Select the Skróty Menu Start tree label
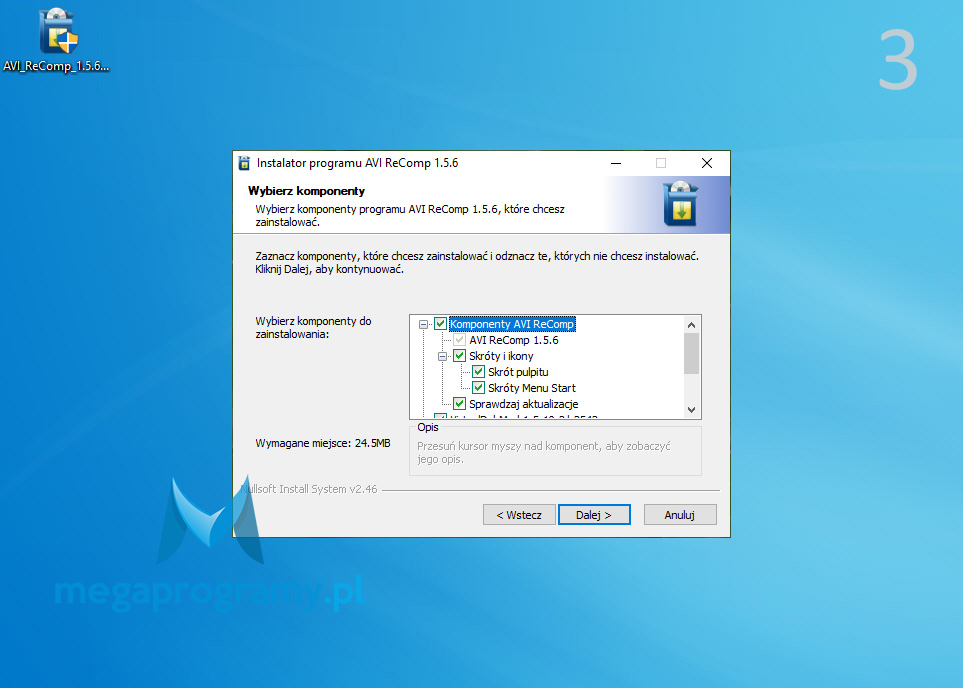The image size is (963, 688). (532, 388)
